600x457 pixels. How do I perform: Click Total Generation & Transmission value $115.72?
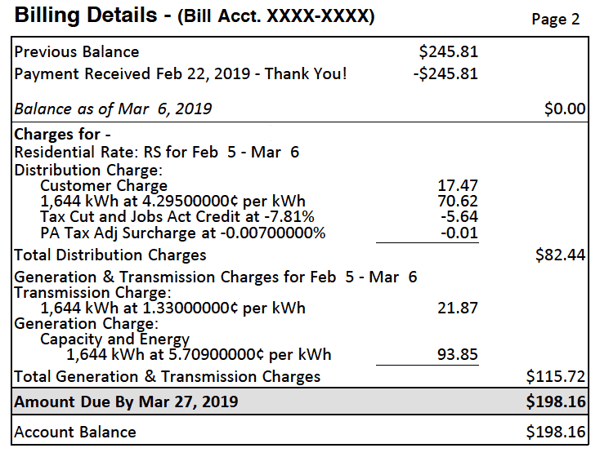[x=556, y=377]
